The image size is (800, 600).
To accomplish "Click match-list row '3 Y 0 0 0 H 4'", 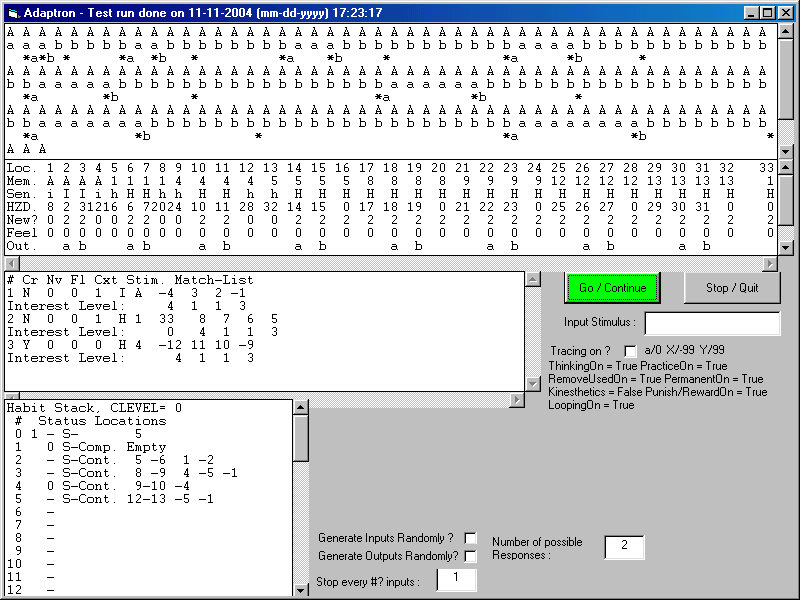I will coord(130,345).
